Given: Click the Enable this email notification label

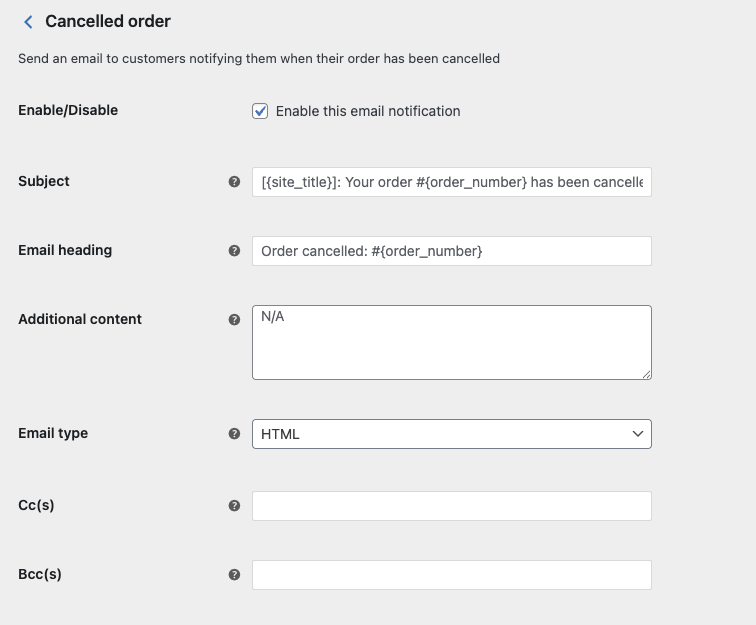Looking at the screenshot, I should click(368, 111).
